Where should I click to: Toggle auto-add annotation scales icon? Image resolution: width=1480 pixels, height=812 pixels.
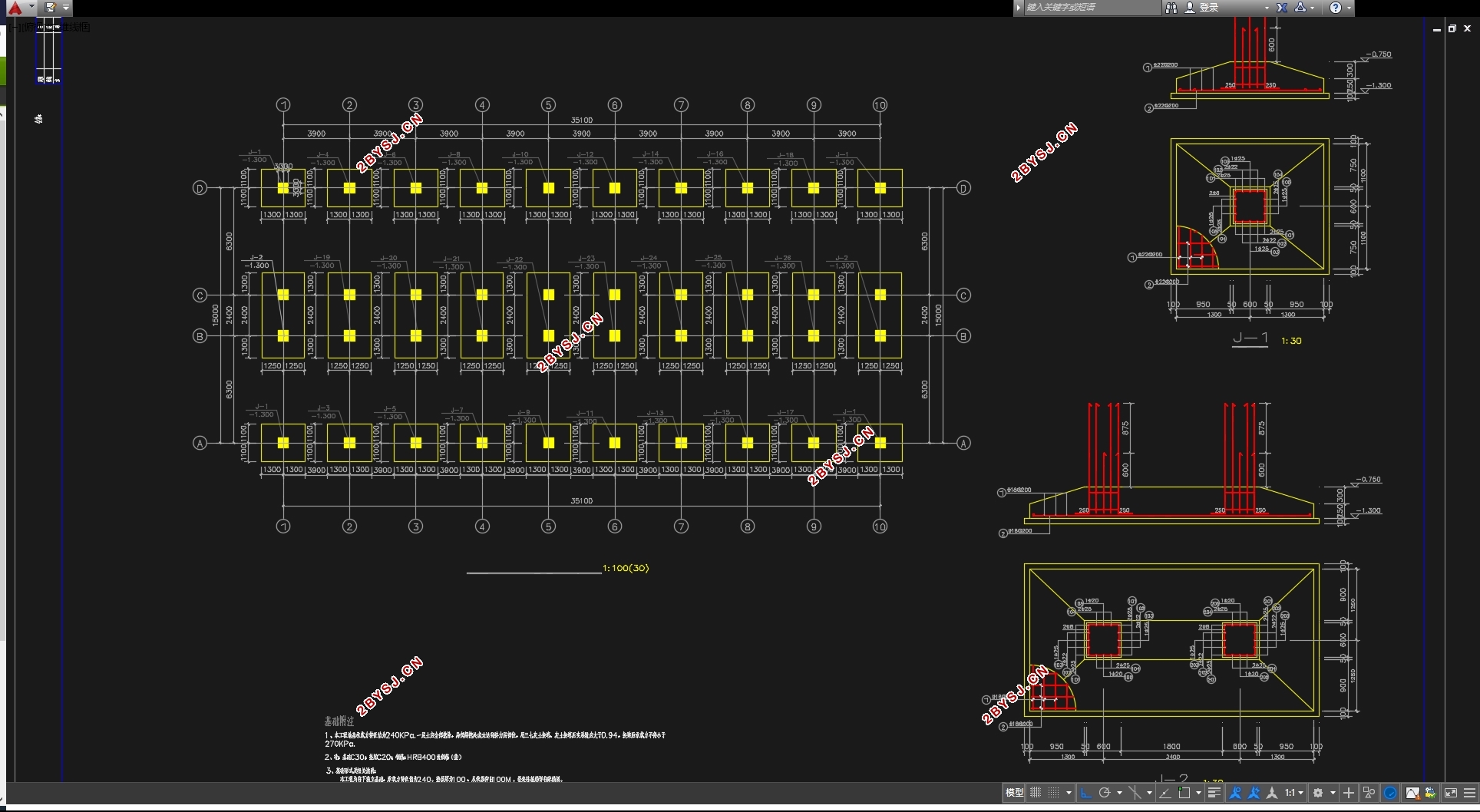[x=1254, y=793]
